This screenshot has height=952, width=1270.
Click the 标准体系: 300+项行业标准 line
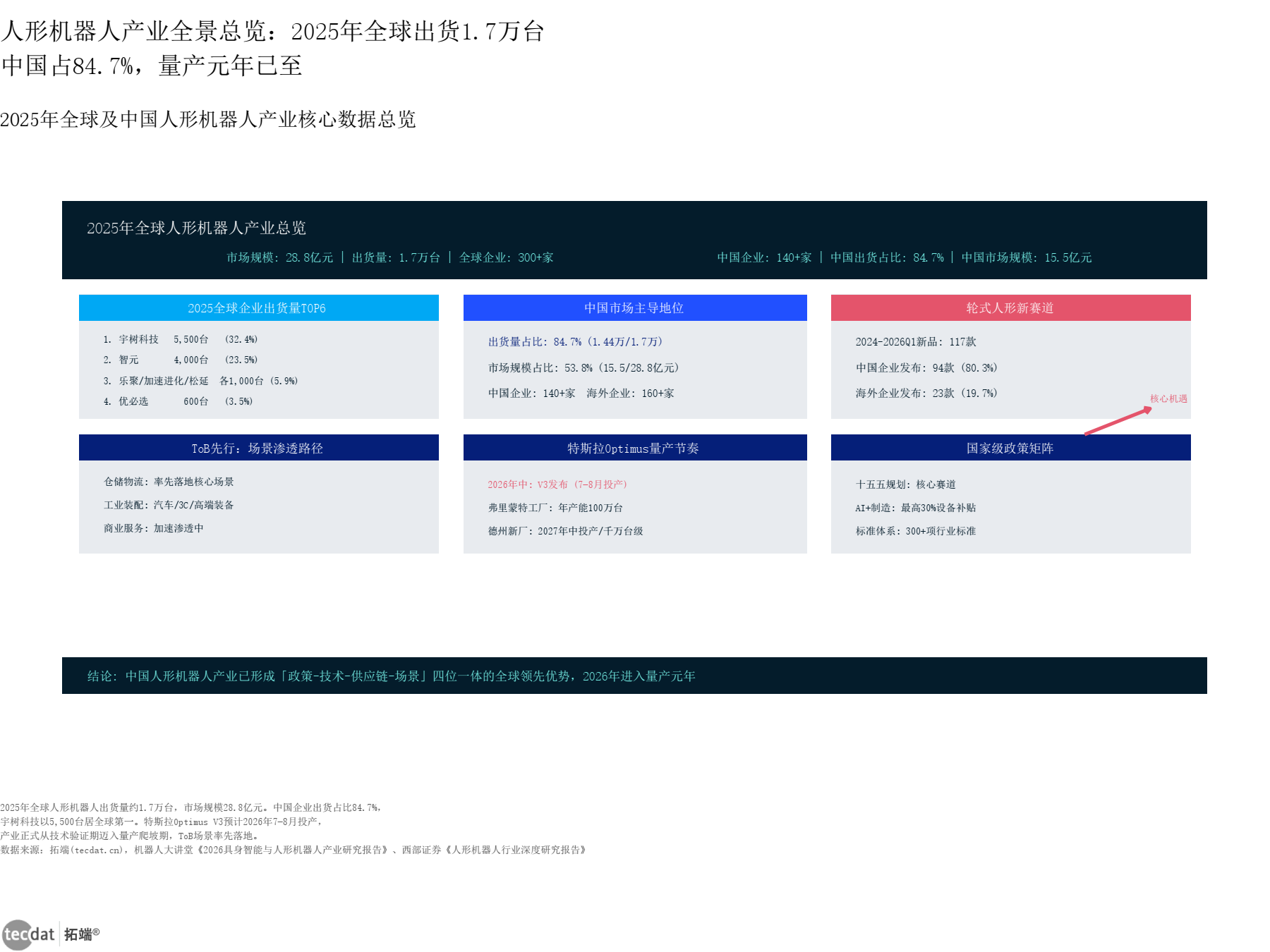click(915, 531)
